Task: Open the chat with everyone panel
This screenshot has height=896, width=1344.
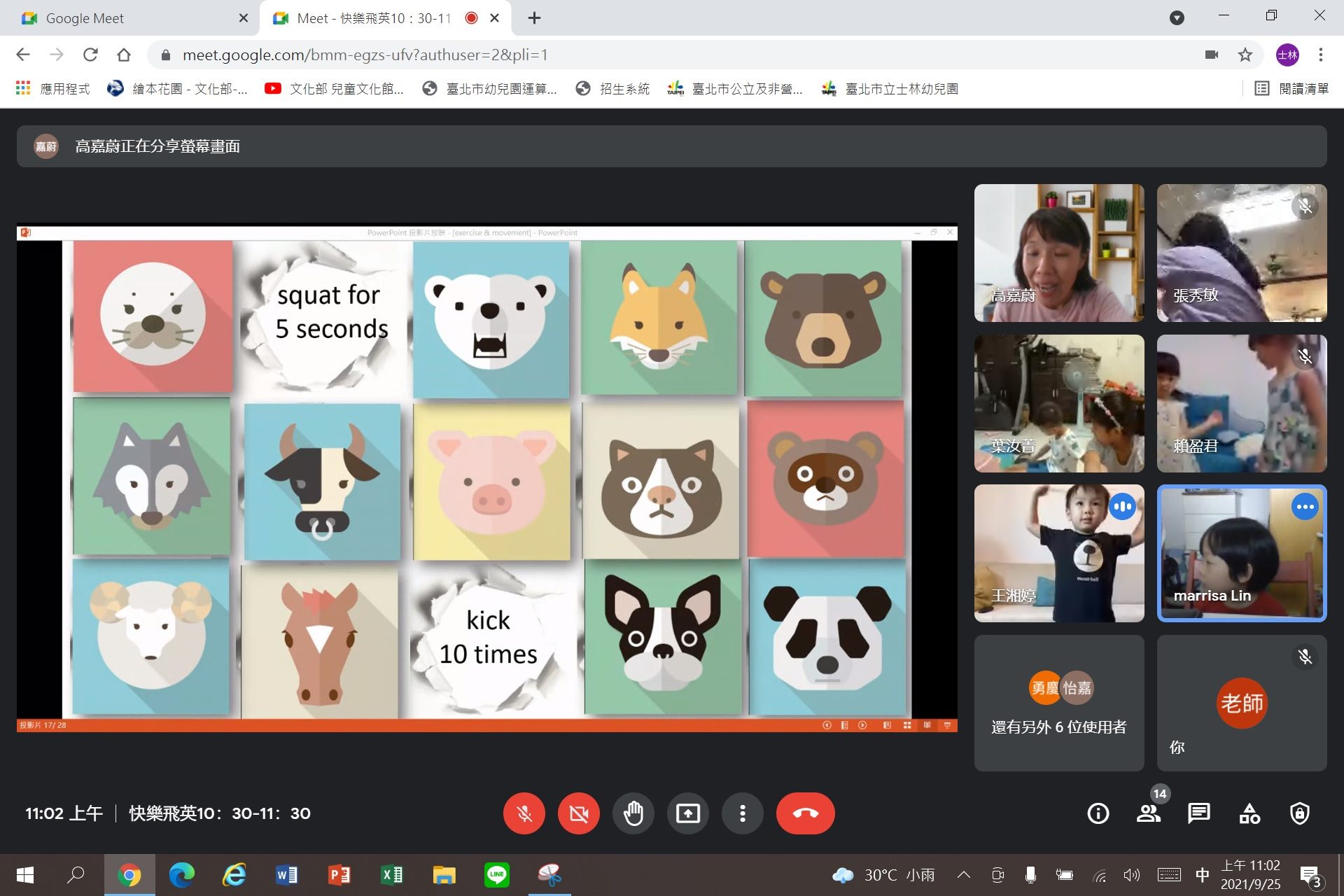Action: (1198, 813)
